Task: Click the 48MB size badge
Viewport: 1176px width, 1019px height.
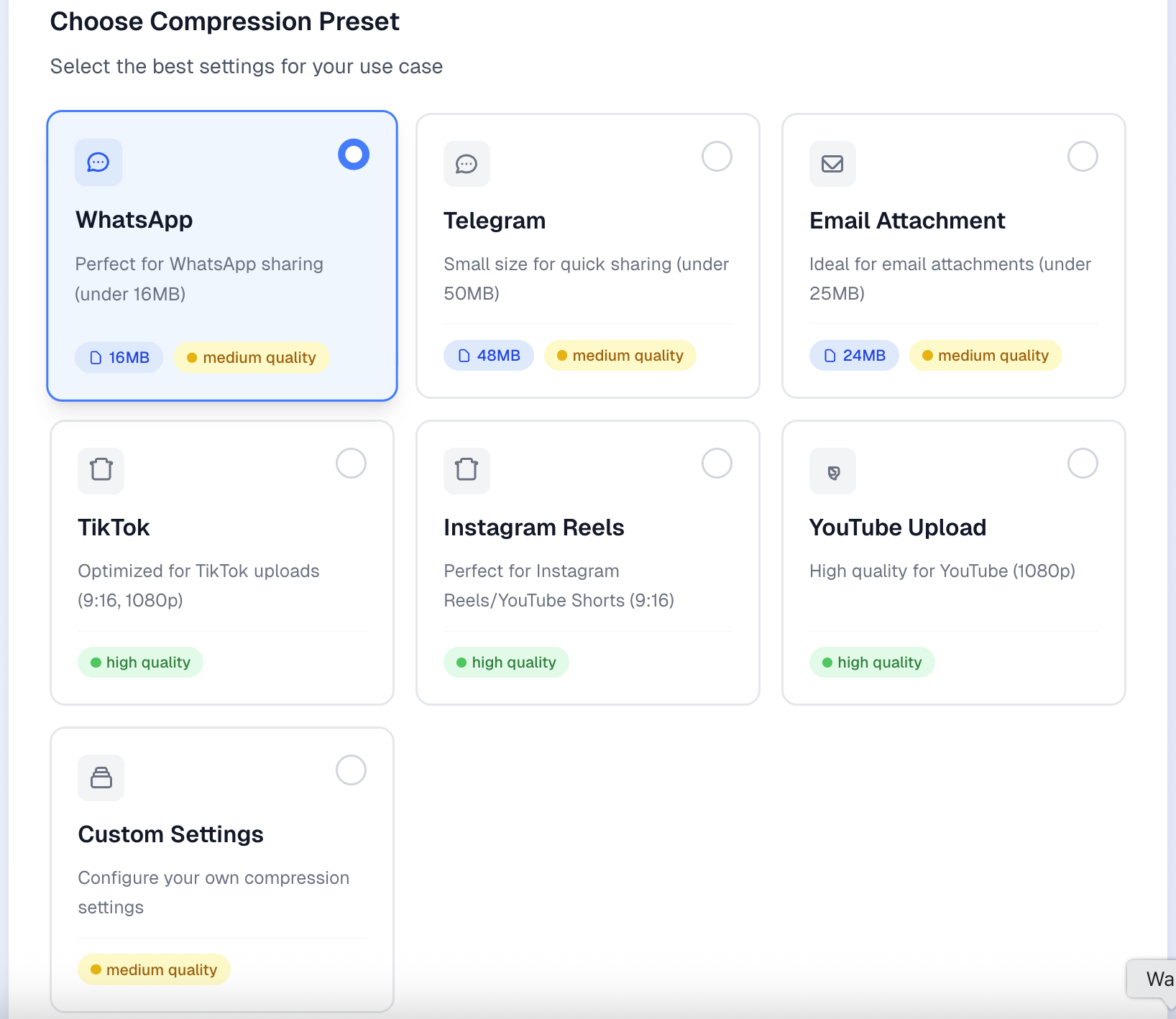Action: coord(489,356)
